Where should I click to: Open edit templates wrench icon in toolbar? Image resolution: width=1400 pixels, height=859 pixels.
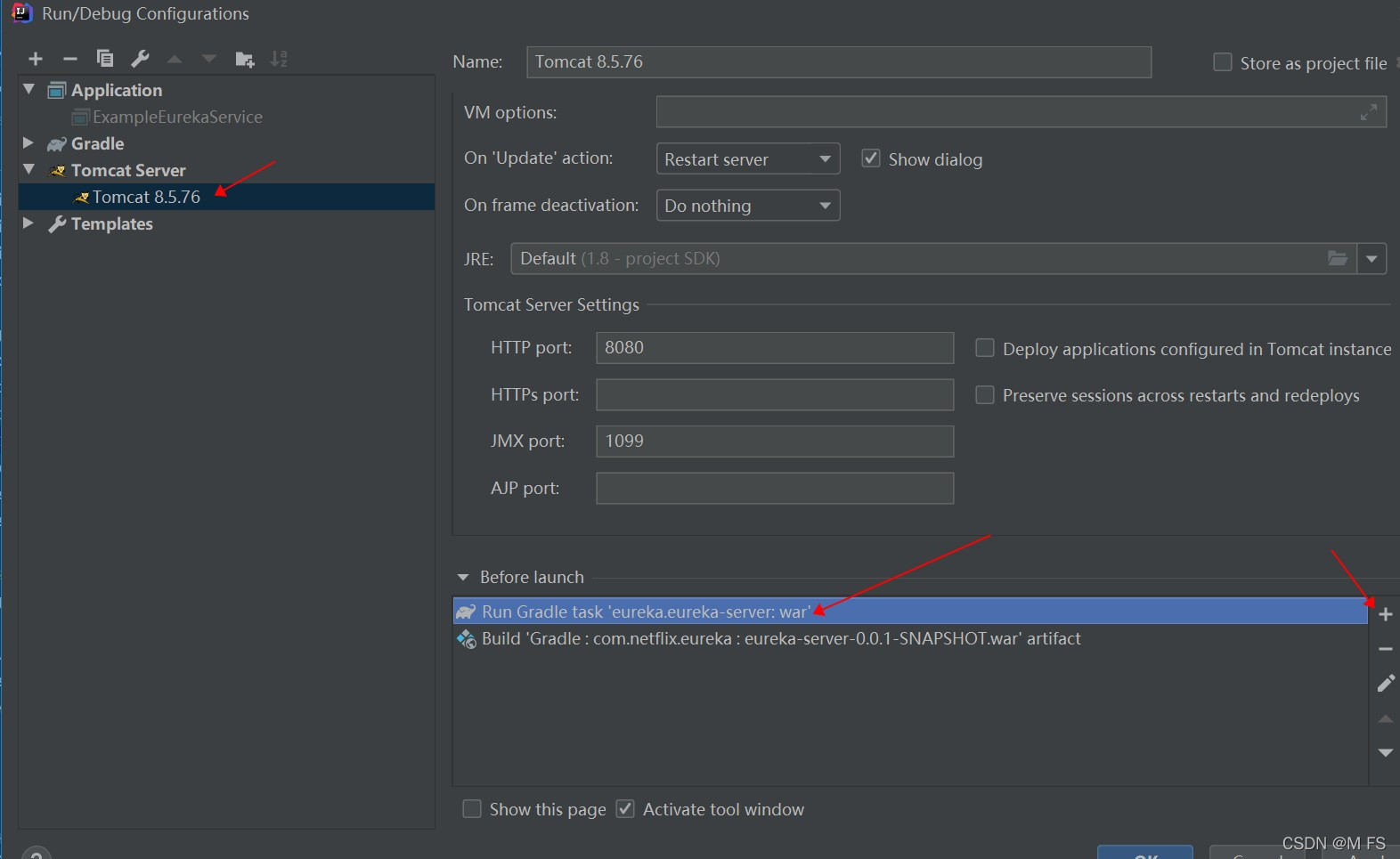click(x=140, y=59)
